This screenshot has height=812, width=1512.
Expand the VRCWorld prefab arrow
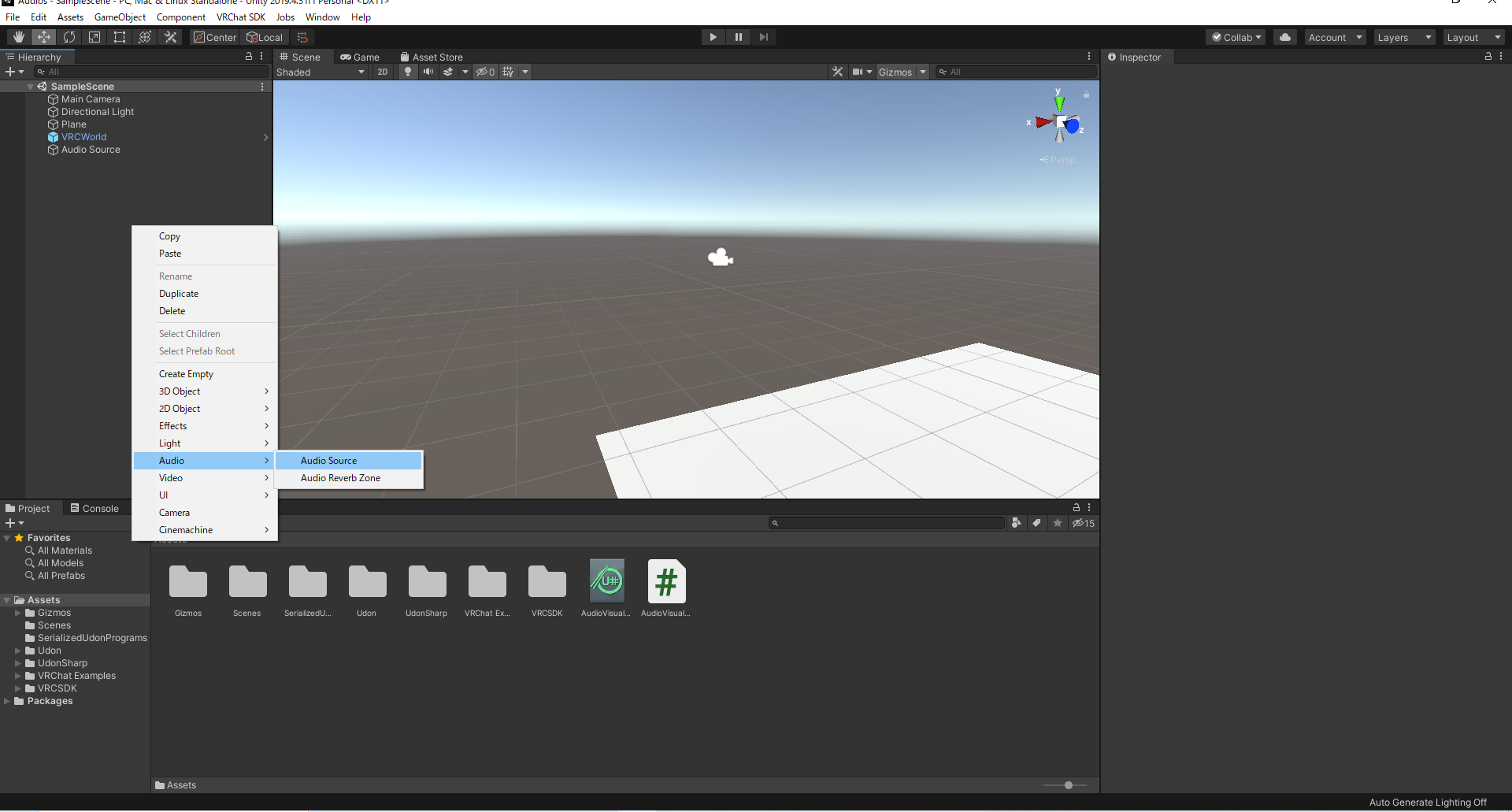click(x=266, y=137)
